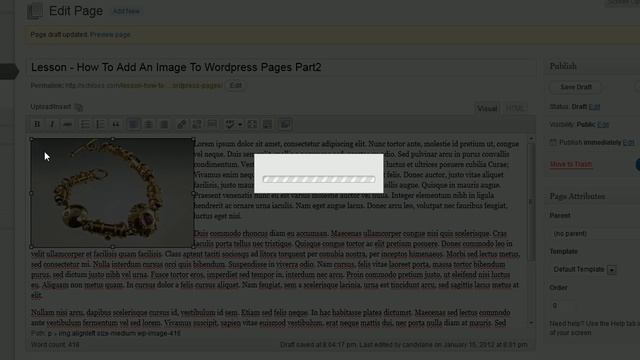Image resolution: width=640 pixels, height=360 pixels.
Task: Align content to the center
Action: tap(149, 124)
